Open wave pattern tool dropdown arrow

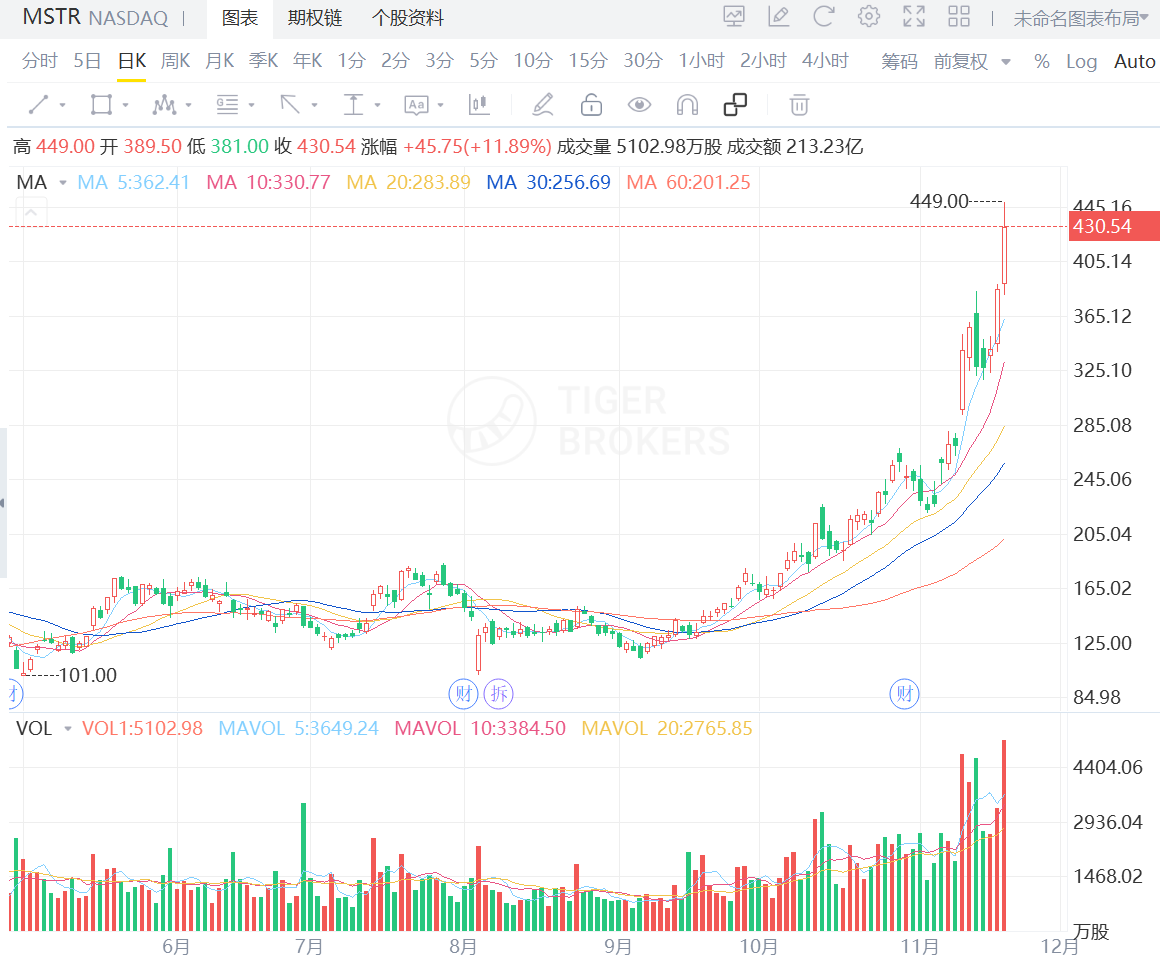(188, 105)
